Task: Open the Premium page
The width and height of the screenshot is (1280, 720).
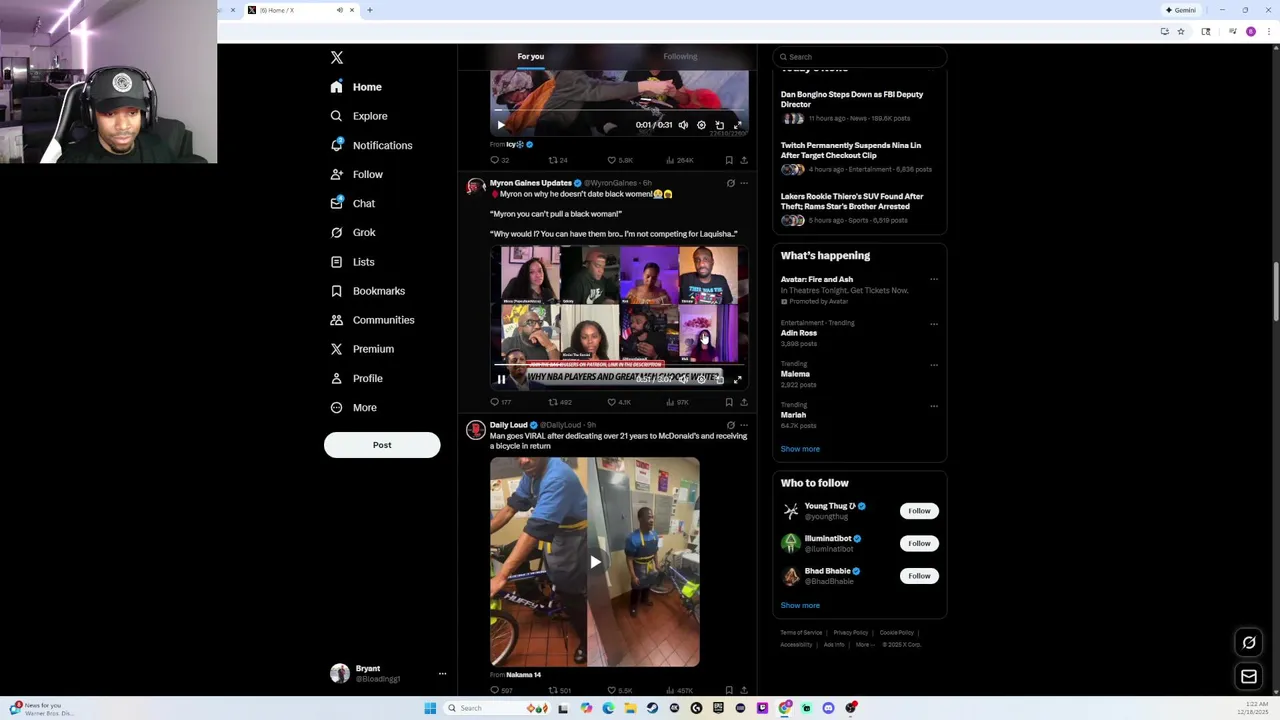Action: point(362,349)
